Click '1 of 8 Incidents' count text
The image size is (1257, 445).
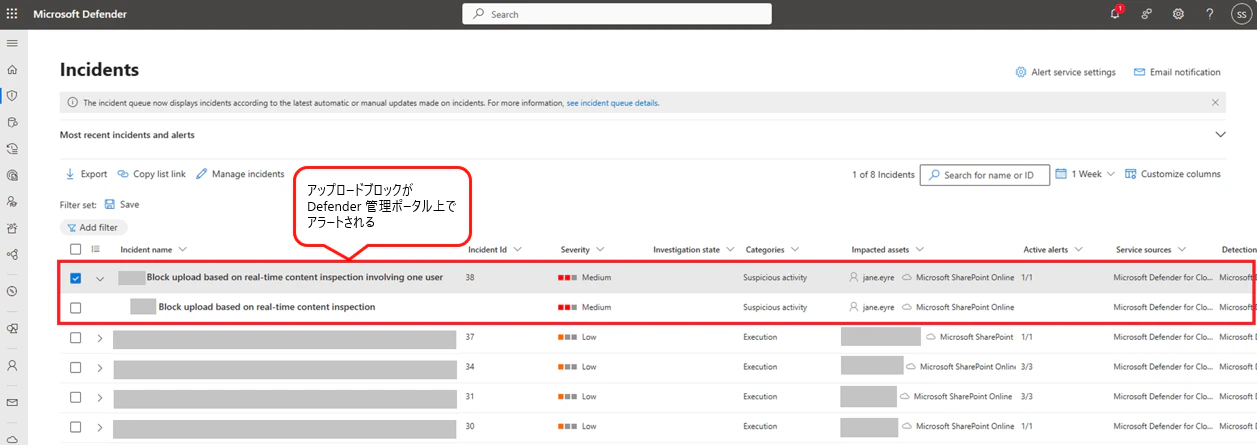point(883,174)
